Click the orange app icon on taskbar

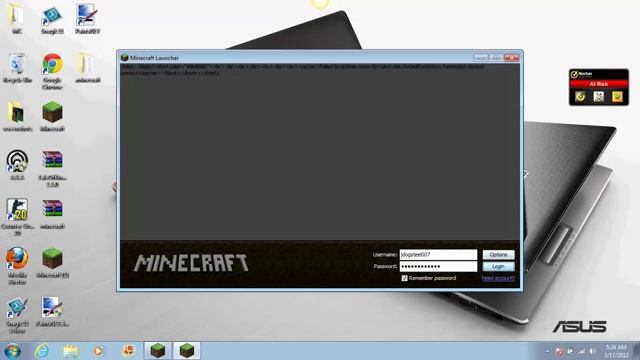(129, 351)
